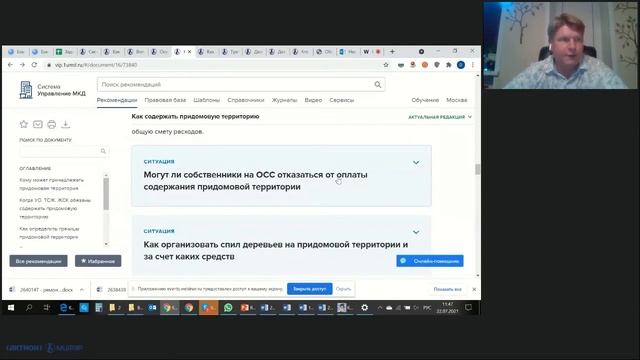Viewport: 640px width, 360px height.
Task: Download the document using the download arrow icon
Action: tap(65, 124)
